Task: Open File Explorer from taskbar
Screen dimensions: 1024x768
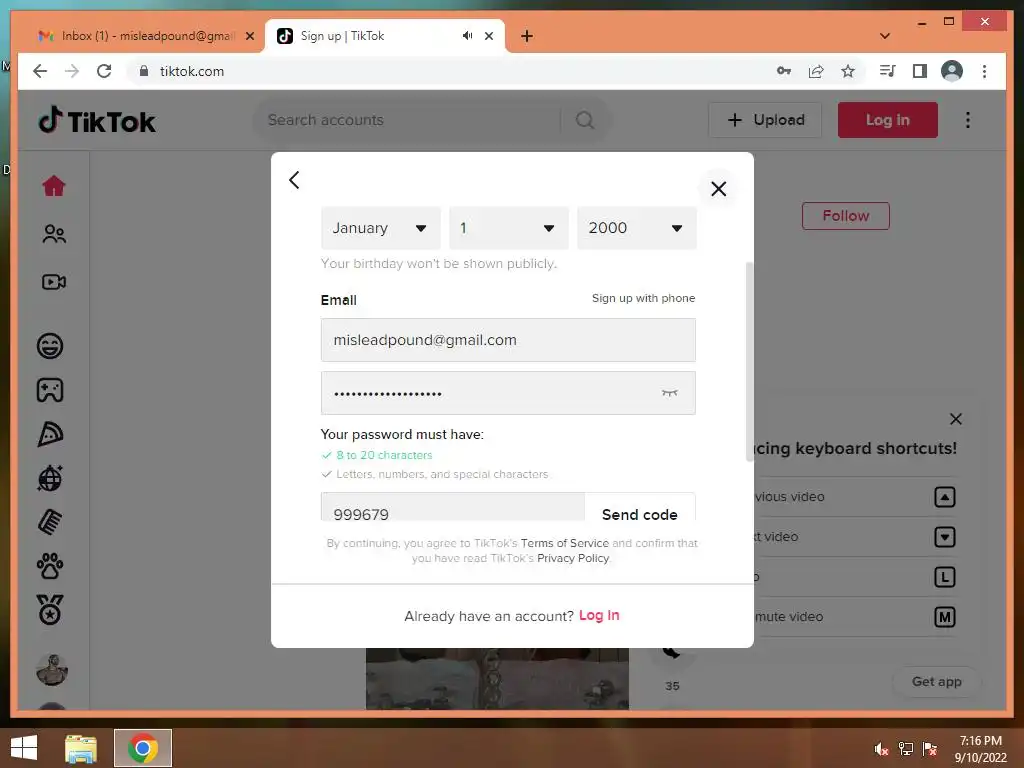Action: [81, 748]
